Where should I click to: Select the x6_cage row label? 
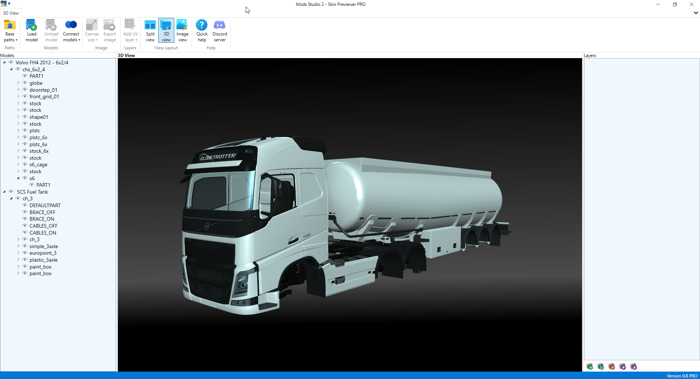[38, 165]
